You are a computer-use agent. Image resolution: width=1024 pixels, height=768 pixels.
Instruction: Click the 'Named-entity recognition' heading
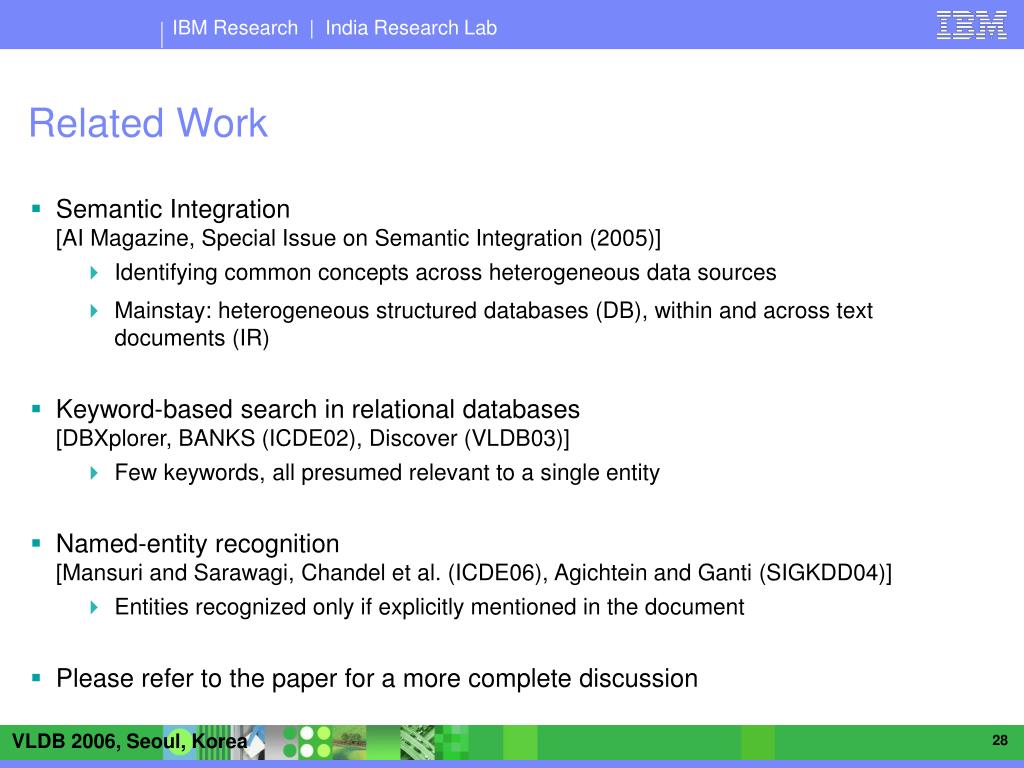point(198,543)
